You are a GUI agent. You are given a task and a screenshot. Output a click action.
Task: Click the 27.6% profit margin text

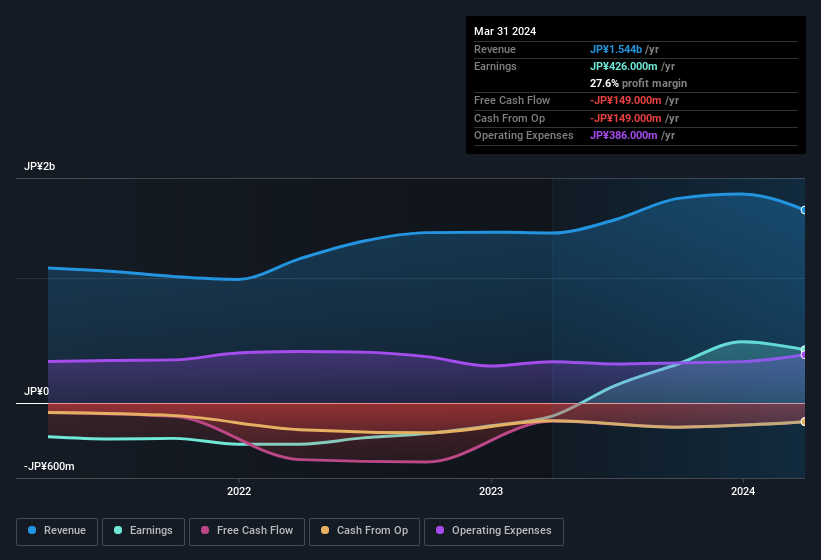638,83
